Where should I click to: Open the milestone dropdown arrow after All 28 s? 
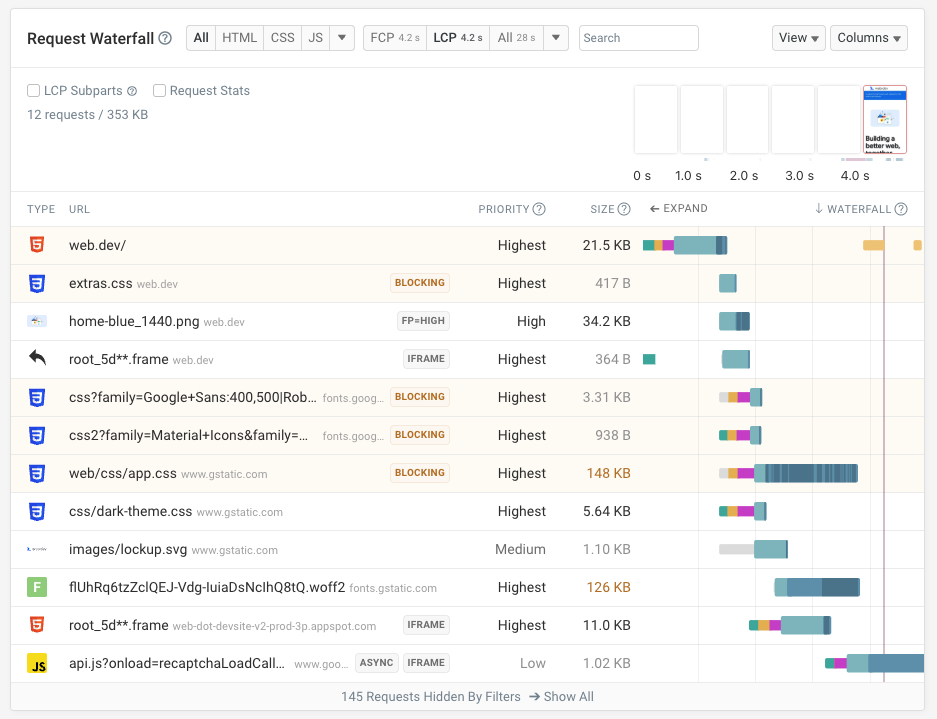tap(556, 38)
